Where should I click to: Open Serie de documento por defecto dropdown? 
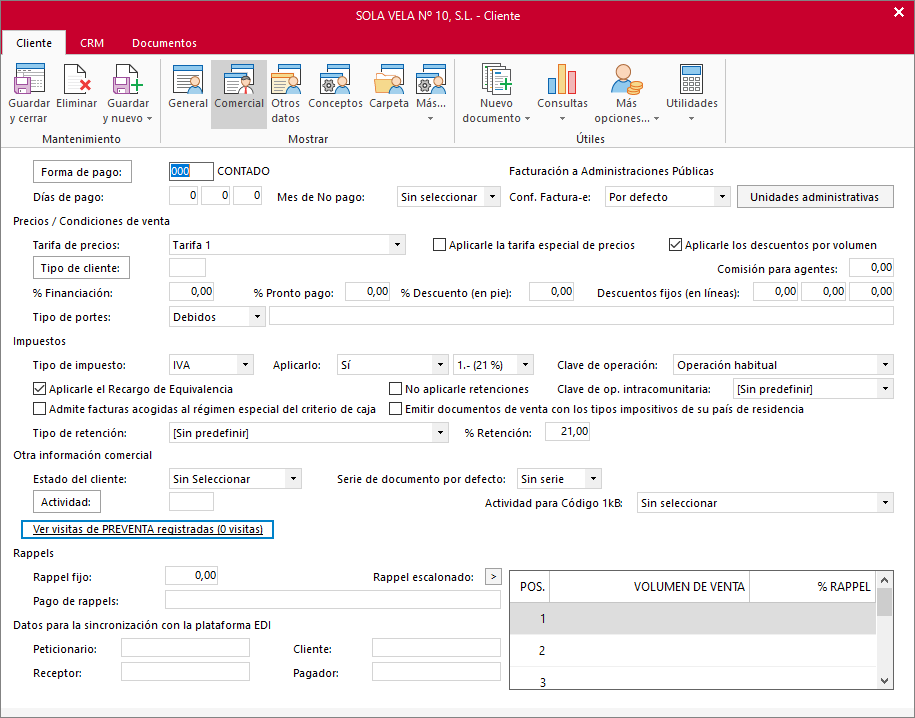pos(593,479)
